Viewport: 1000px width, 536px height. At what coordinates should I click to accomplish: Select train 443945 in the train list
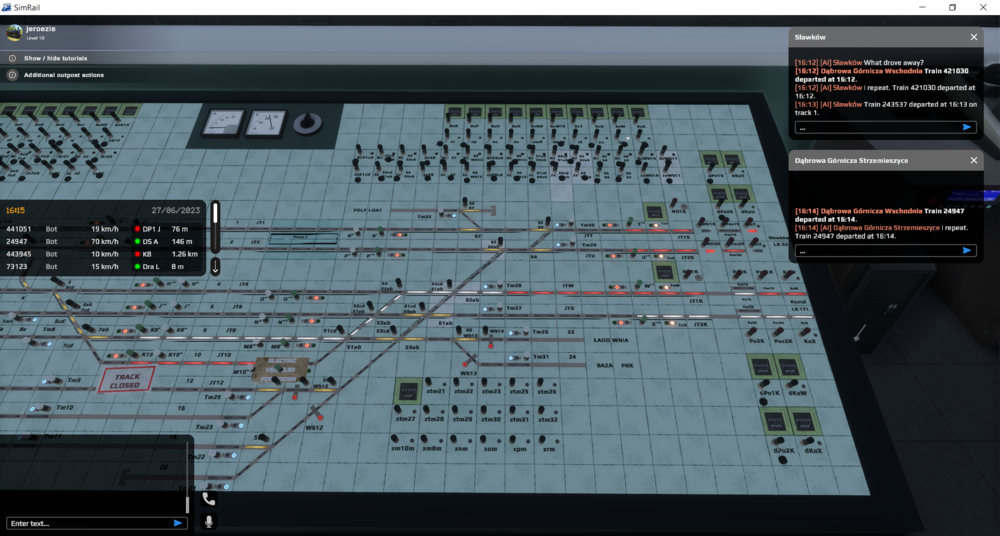[102, 254]
